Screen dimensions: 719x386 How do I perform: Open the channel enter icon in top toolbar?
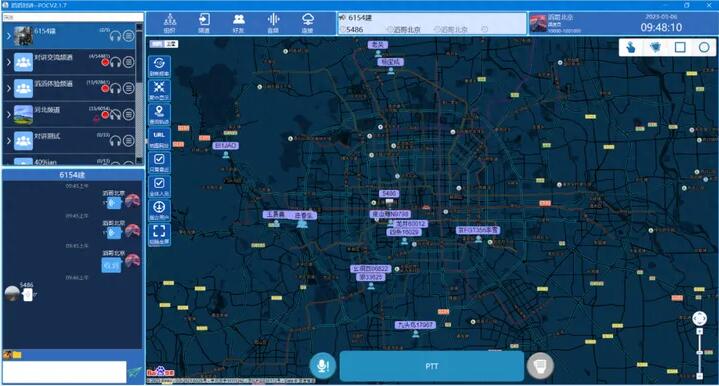204,23
